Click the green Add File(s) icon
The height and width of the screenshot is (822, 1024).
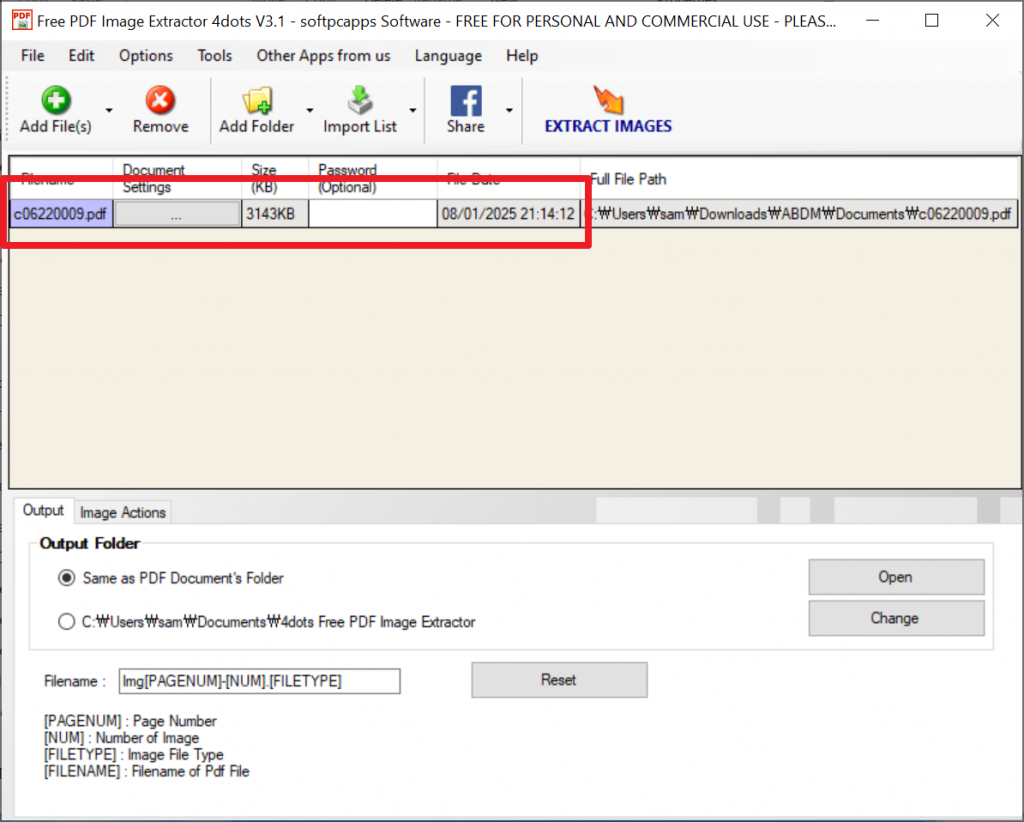pos(56,100)
